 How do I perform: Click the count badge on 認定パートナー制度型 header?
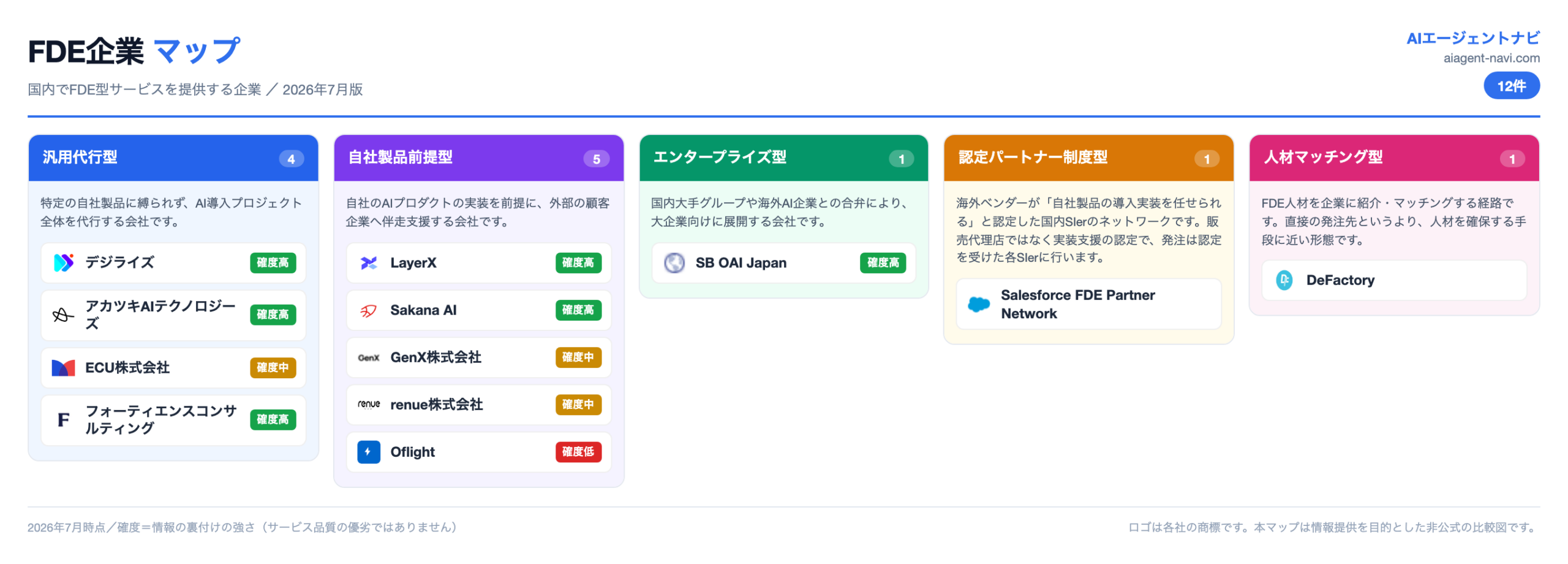[1206, 159]
